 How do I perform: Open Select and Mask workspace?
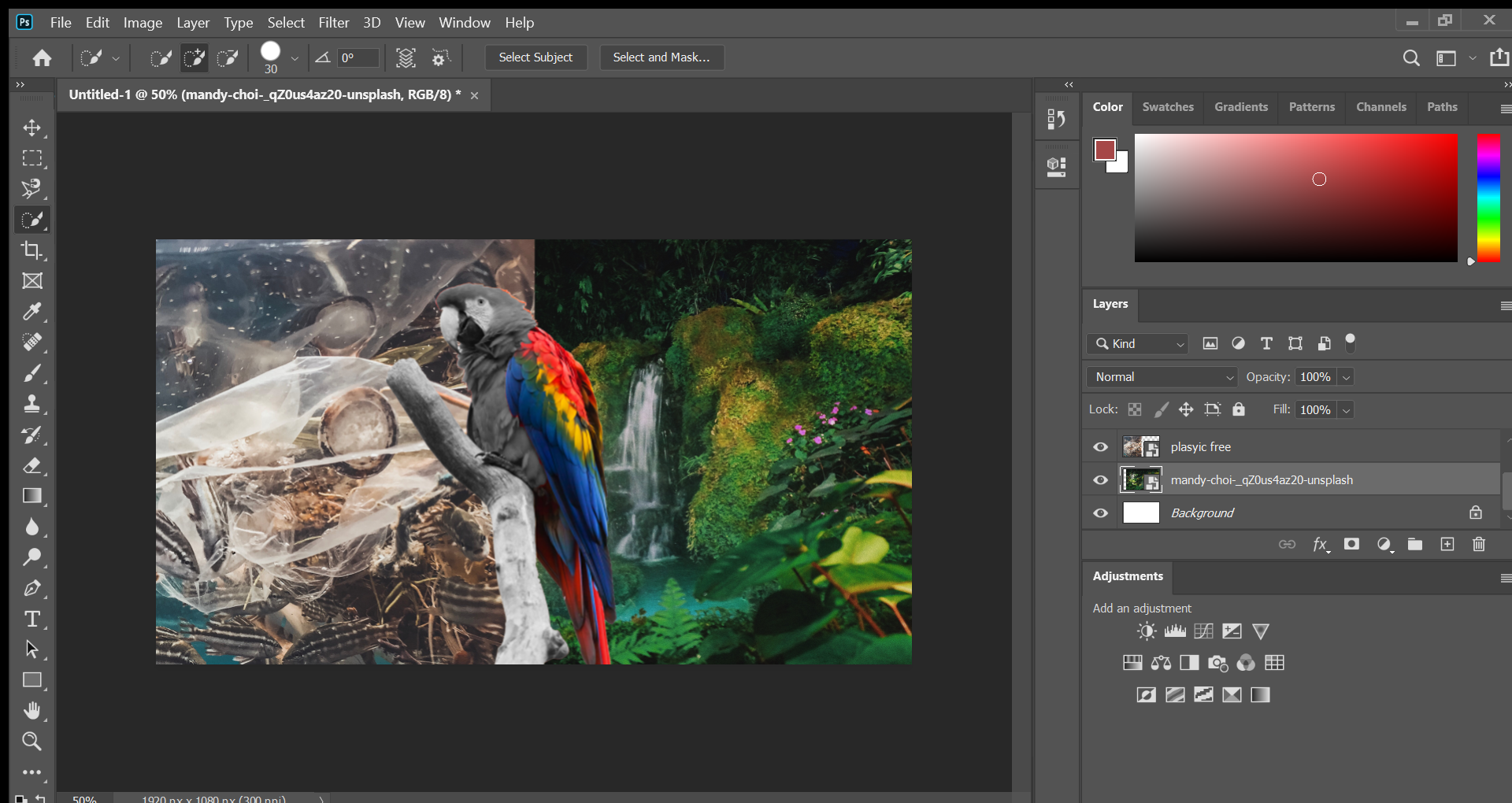click(661, 57)
